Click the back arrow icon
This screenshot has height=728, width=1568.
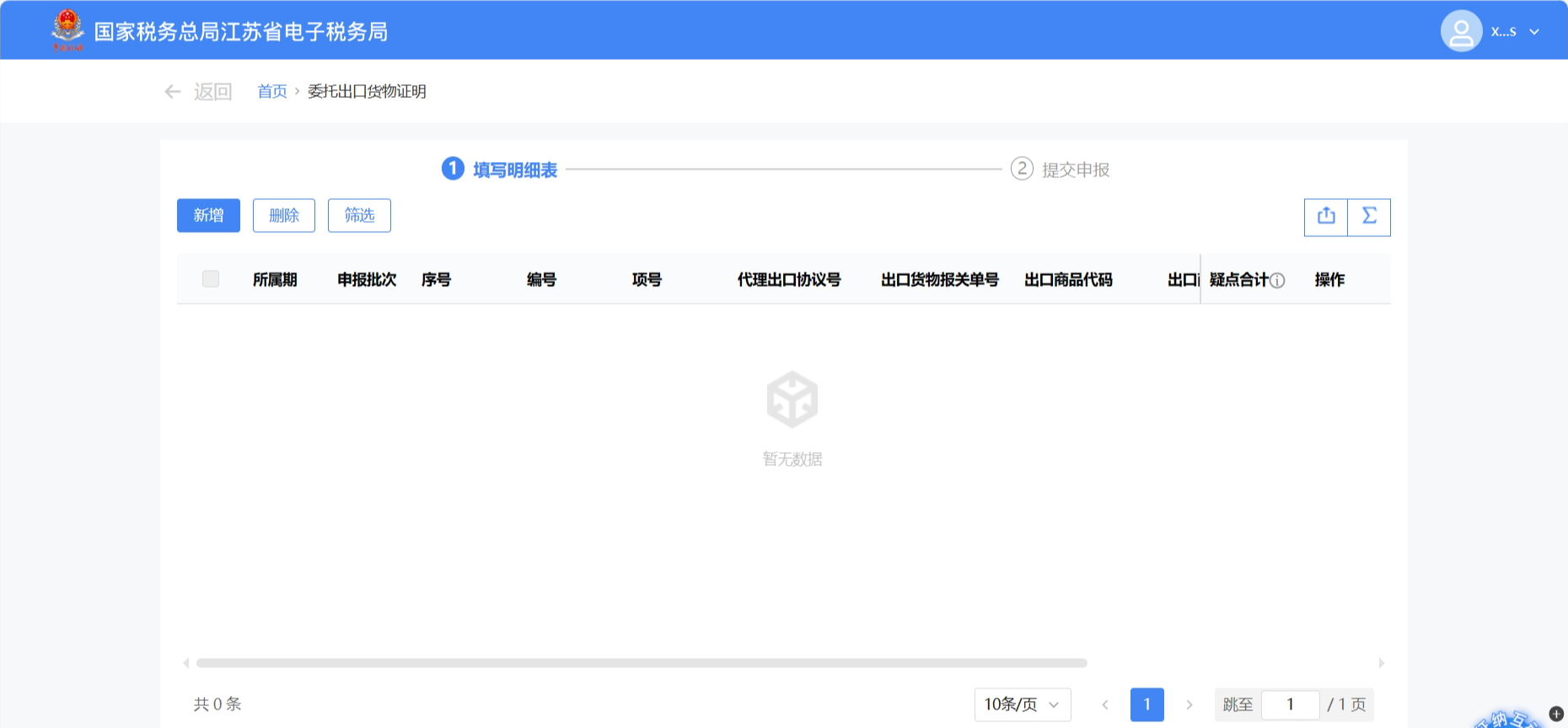(x=173, y=92)
